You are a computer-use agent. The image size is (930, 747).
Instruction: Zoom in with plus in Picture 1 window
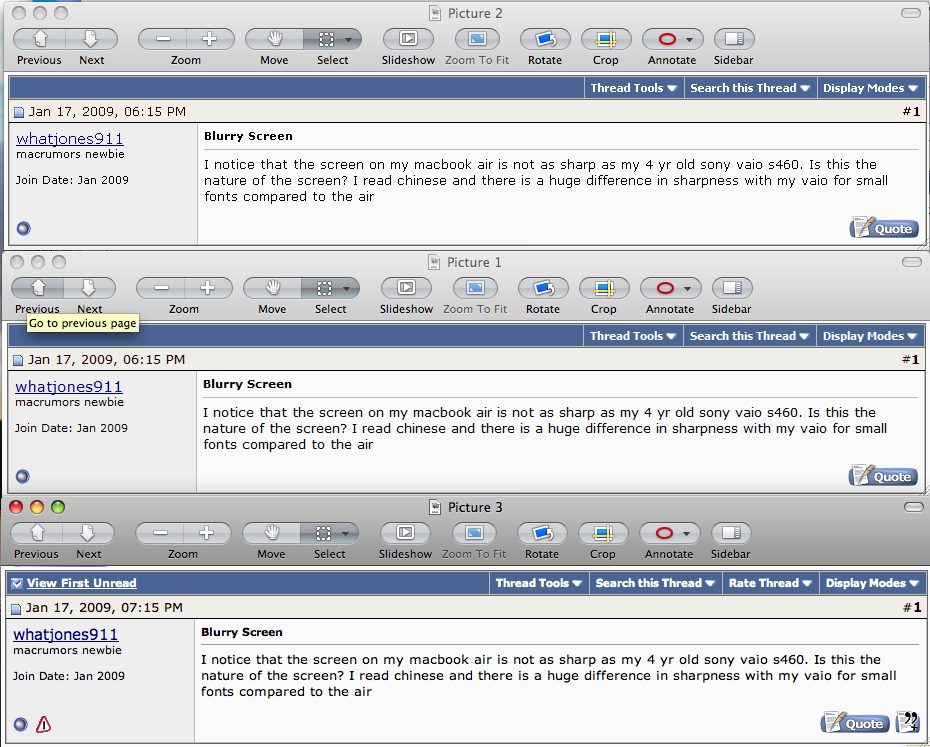(x=208, y=288)
